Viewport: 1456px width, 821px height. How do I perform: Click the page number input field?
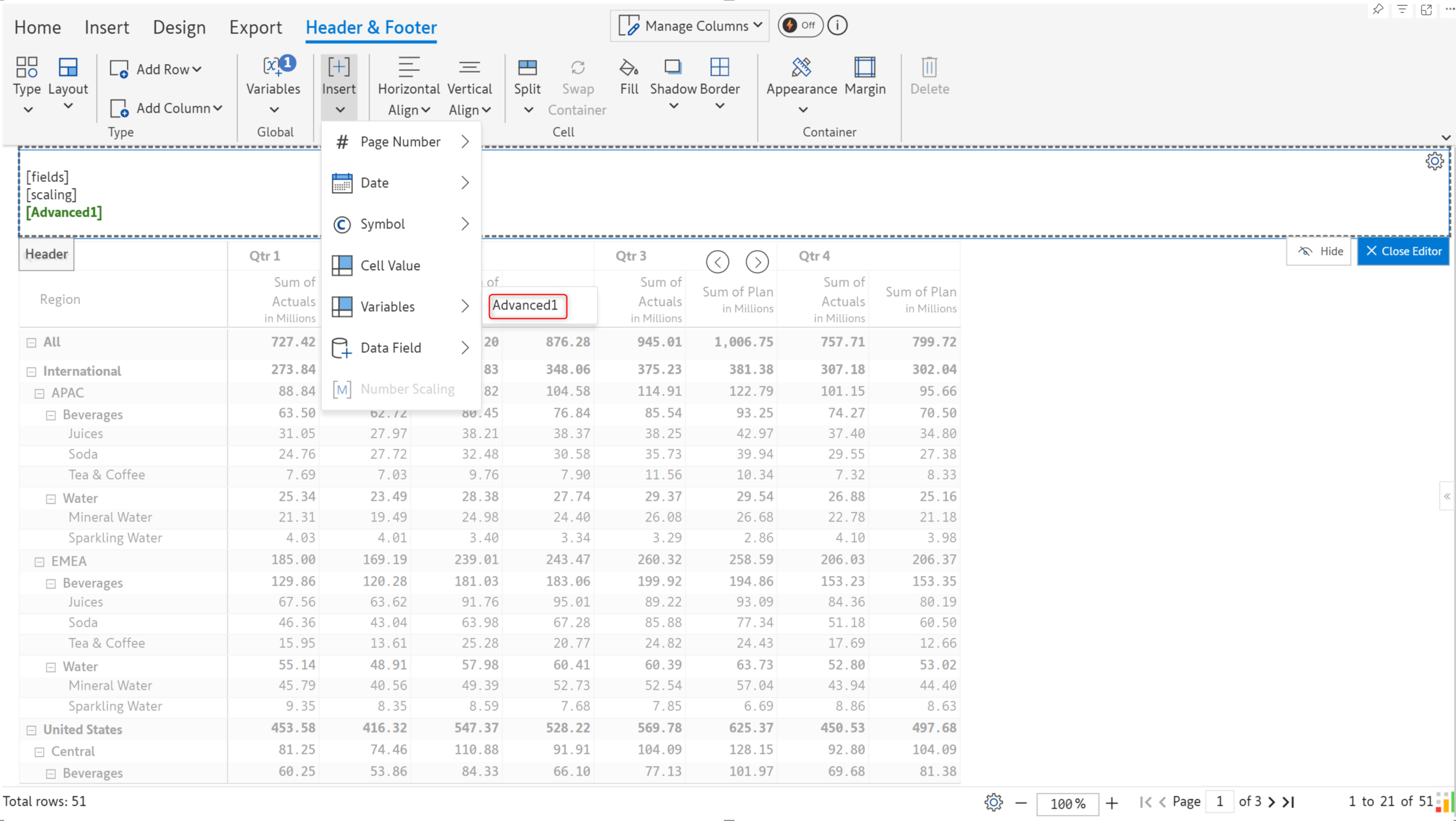point(1220,802)
